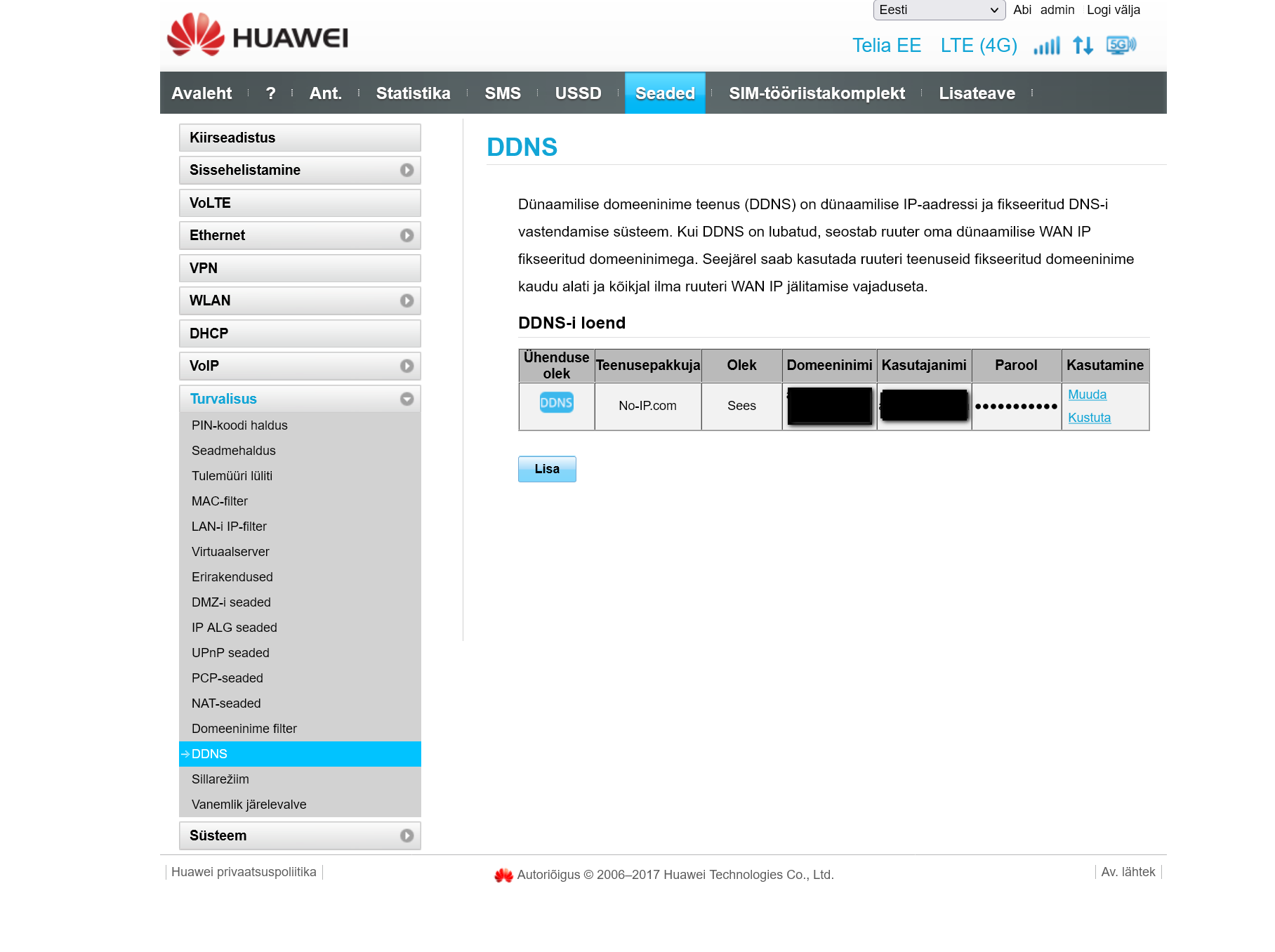Viewport: 1275px width, 952px height.
Task: Click the signal strength bars icon
Action: [x=1046, y=46]
